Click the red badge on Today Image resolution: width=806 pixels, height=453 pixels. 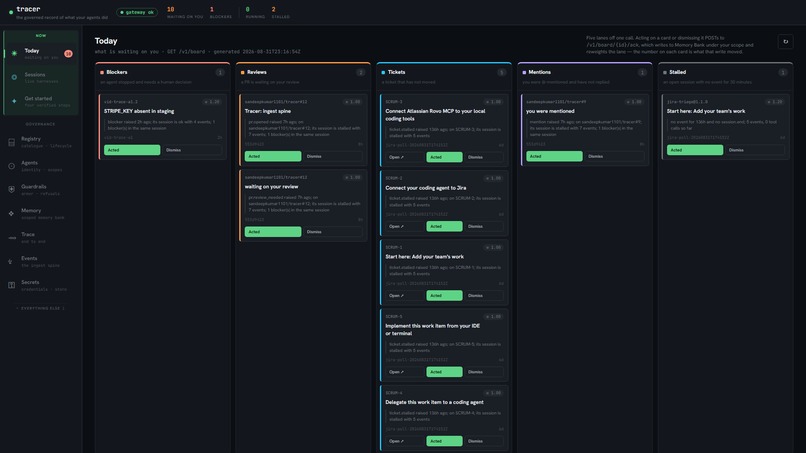[x=68, y=53]
